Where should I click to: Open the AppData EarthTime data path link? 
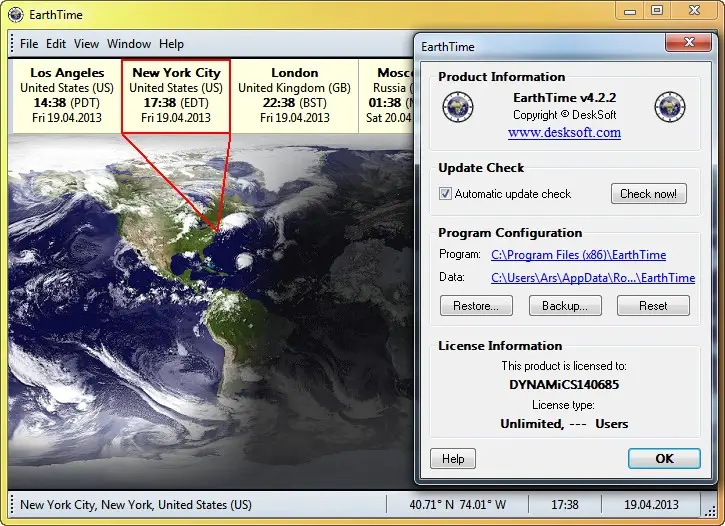593,277
